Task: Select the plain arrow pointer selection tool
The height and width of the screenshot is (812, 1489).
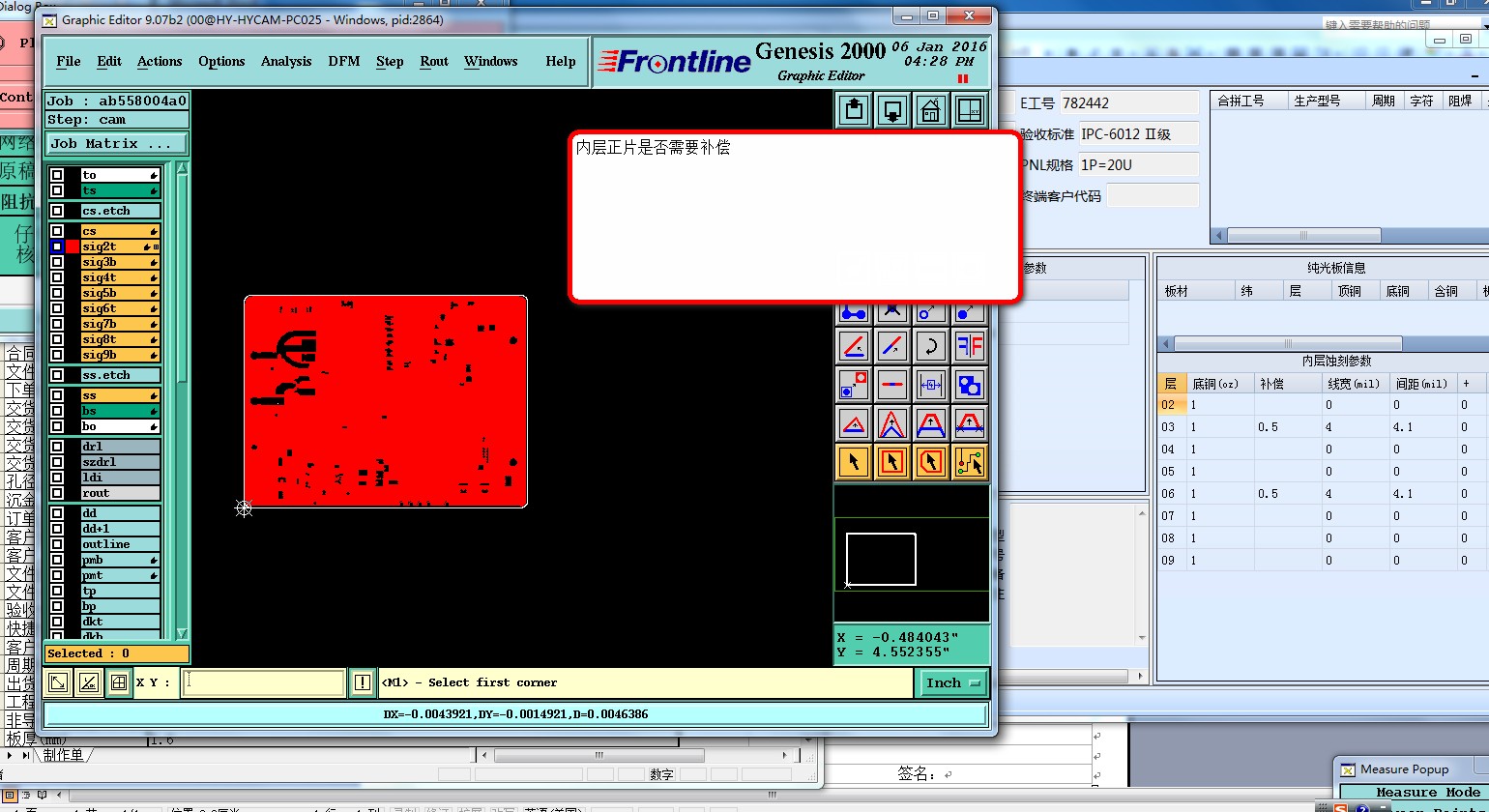Action: [854, 462]
